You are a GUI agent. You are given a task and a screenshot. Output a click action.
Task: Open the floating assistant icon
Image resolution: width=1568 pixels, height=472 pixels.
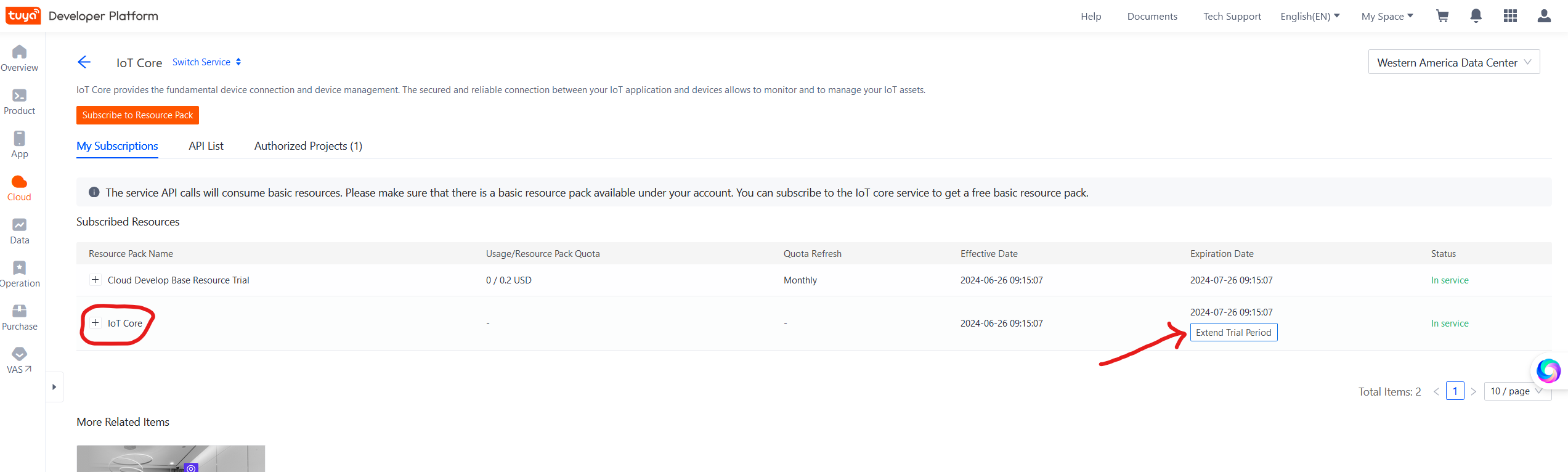[x=1547, y=371]
